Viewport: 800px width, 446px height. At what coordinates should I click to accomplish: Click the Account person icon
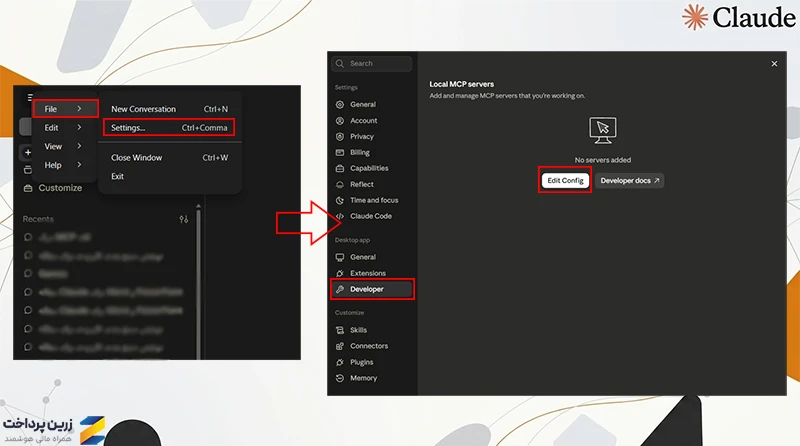(x=340, y=121)
